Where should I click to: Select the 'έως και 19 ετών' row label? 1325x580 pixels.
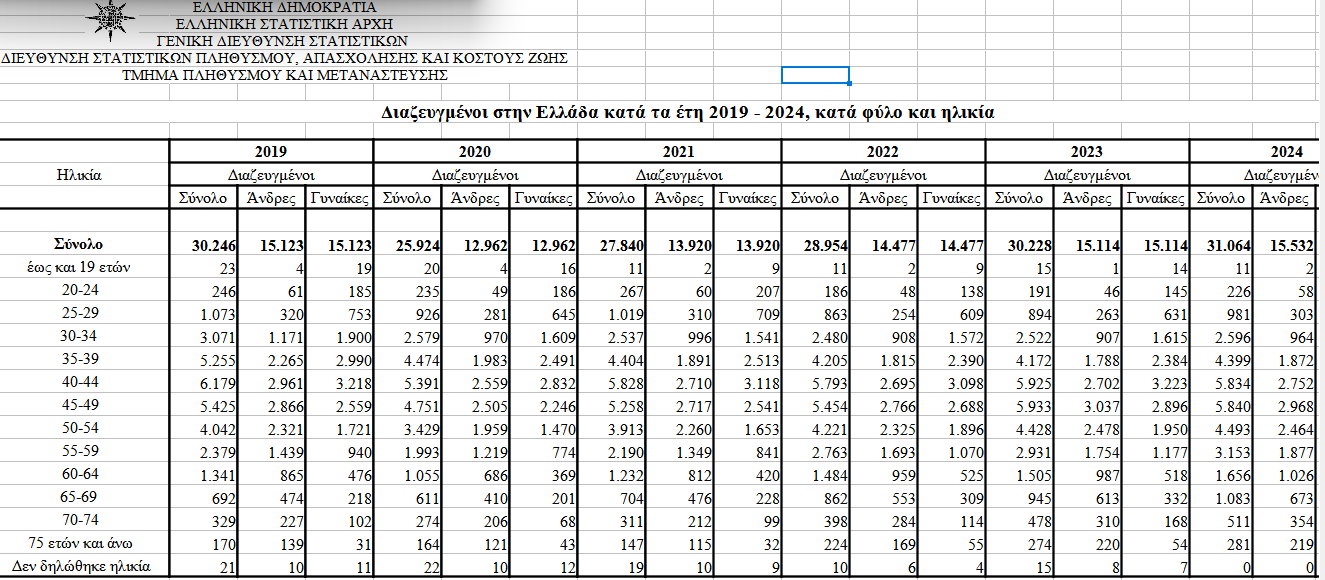pos(81,267)
